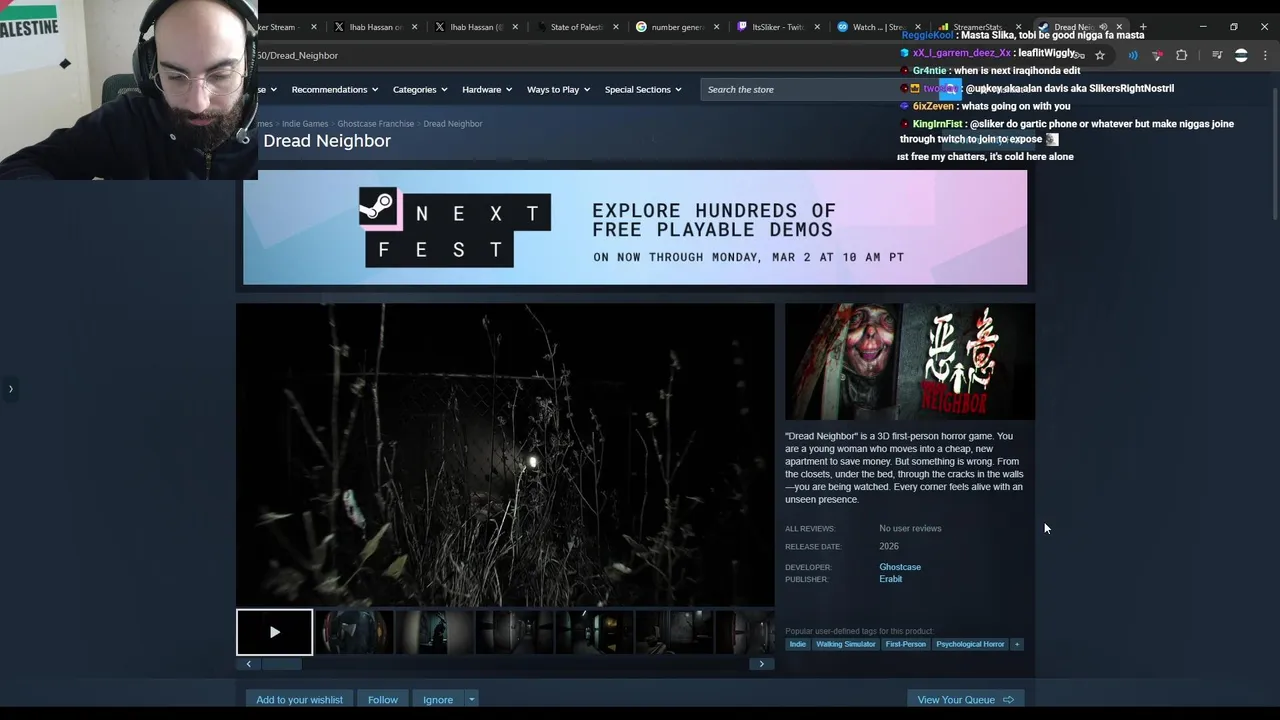Image resolution: width=1280 pixels, height=720 pixels.
Task: Expand the Hardware store menu
Action: click(487, 90)
